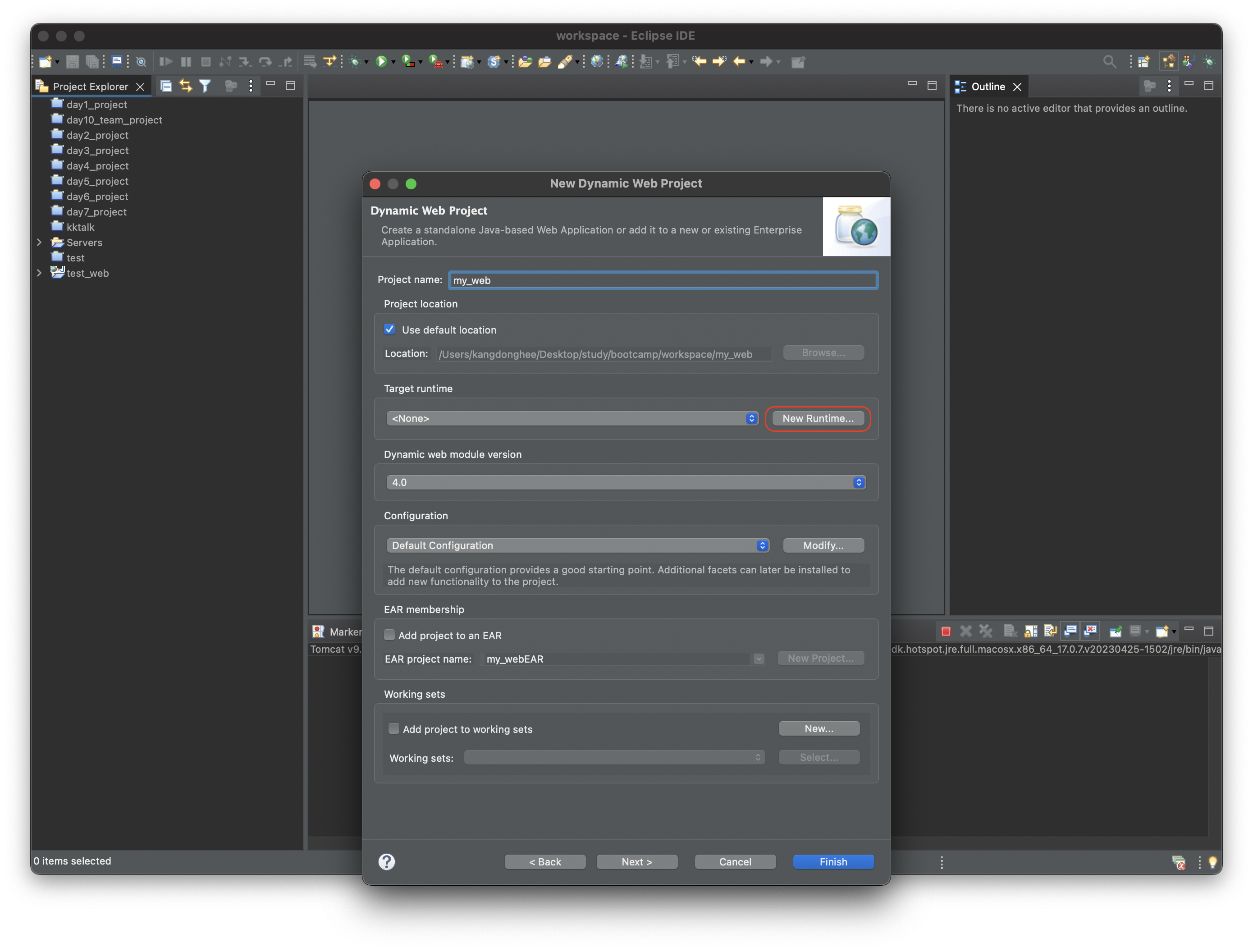The width and height of the screenshot is (1253, 952).
Task: Open the Run button dropdown arrow
Action: (x=393, y=62)
